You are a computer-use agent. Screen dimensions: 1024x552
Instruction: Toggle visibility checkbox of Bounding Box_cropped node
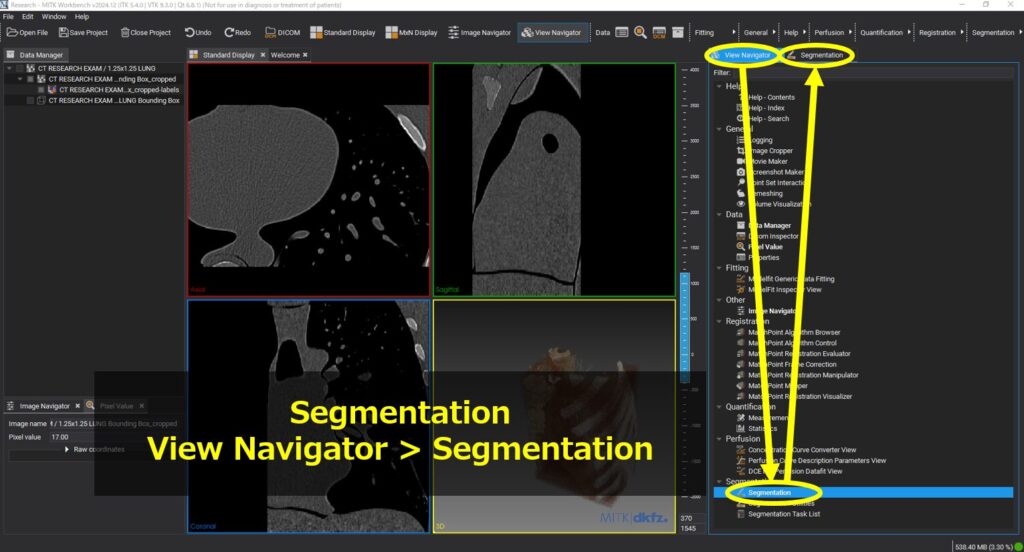point(30,79)
